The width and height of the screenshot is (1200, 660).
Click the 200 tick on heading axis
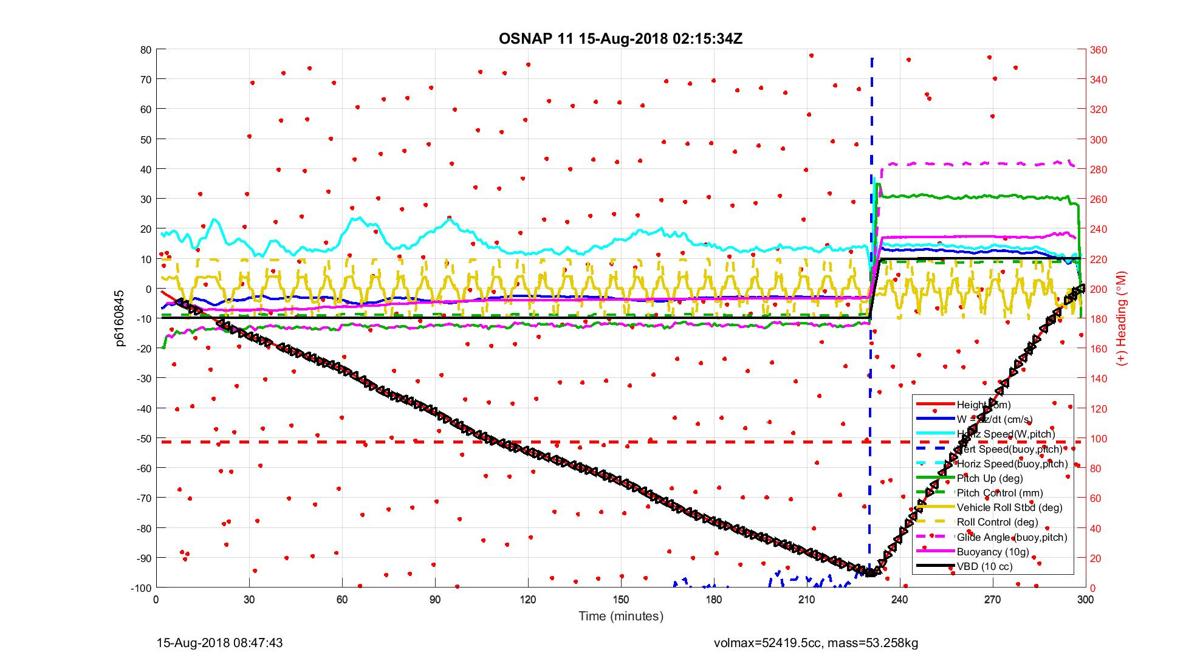(1101, 289)
